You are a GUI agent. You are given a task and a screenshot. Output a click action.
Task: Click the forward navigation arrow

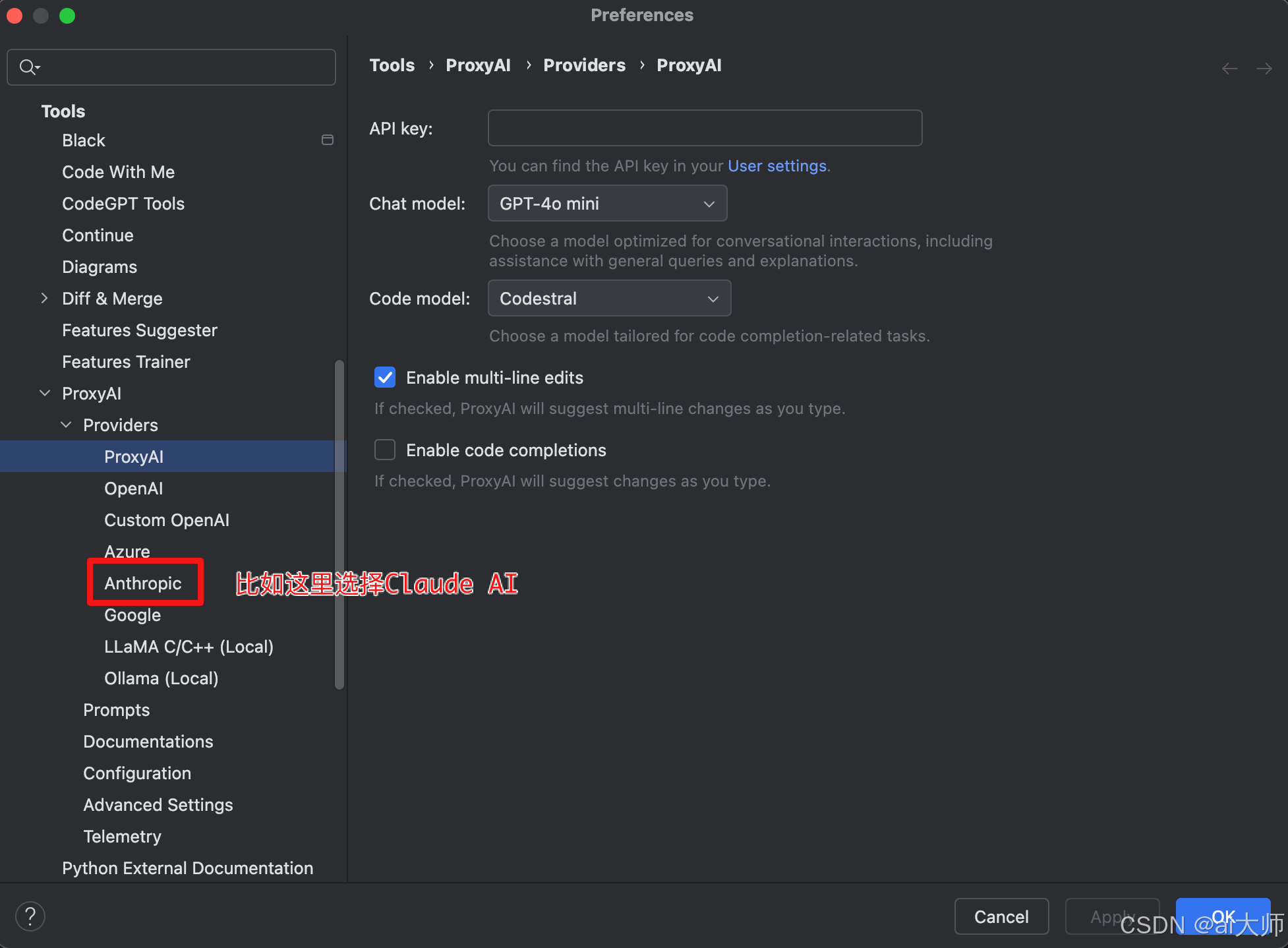point(1264,69)
